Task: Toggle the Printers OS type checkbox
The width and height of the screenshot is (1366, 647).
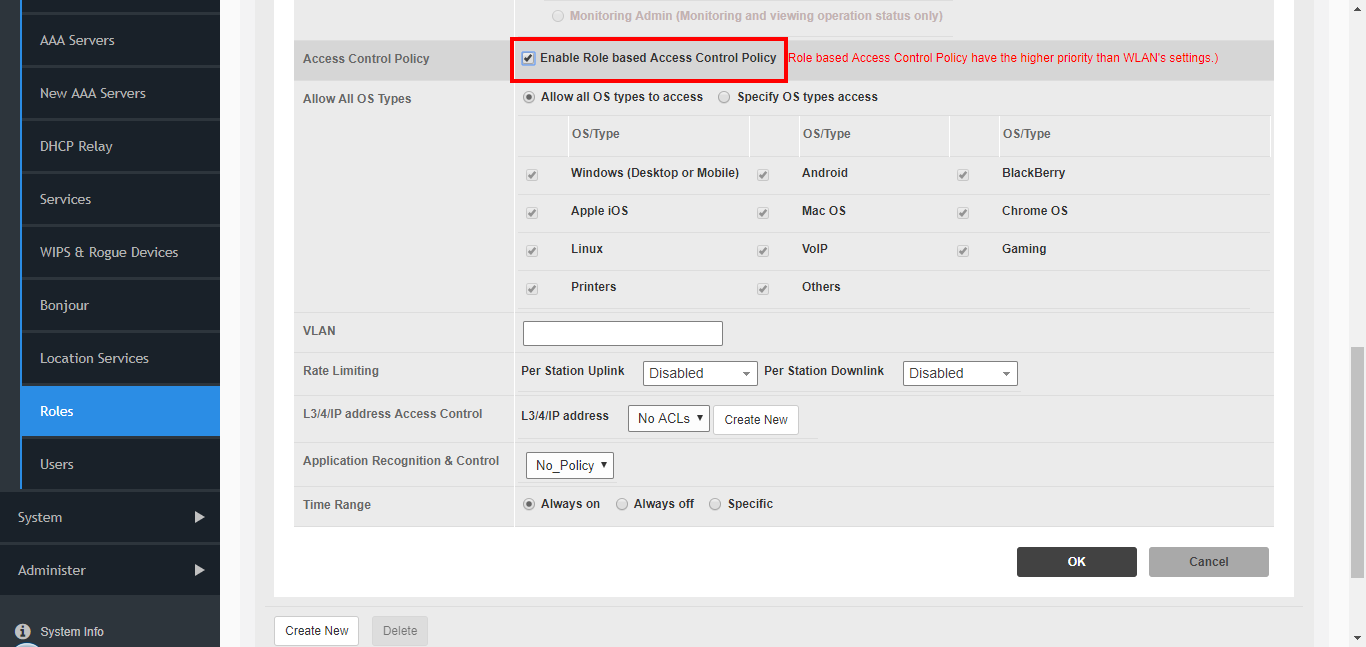Action: click(531, 288)
